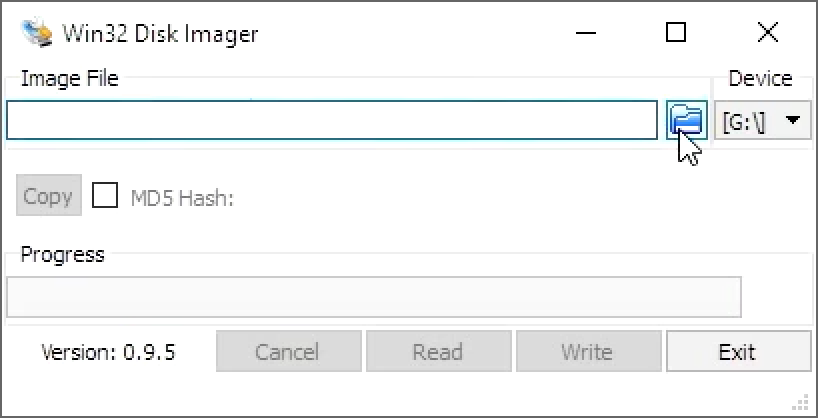Minimize the Win32 Disk Imager window
Image resolution: width=818 pixels, height=418 pixels.
[x=586, y=33]
